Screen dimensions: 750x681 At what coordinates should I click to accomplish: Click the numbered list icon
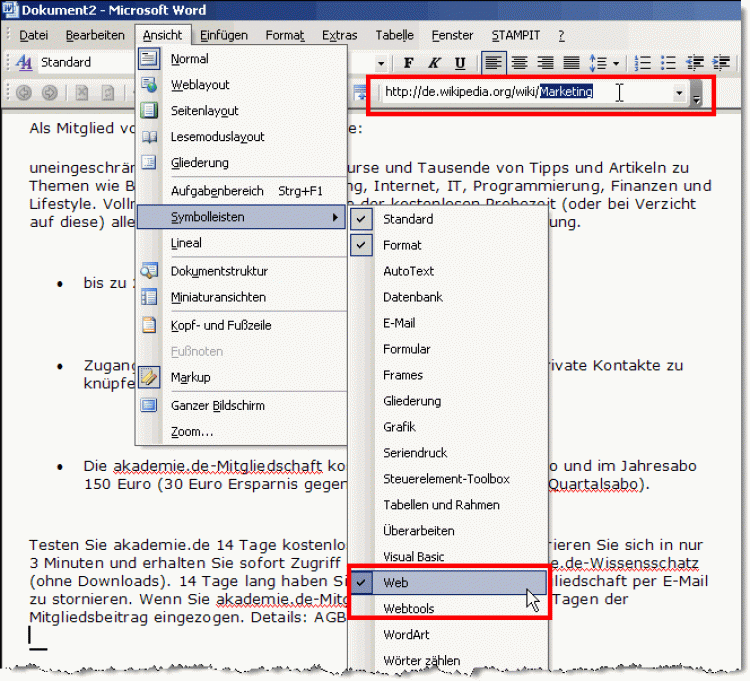tap(643, 63)
